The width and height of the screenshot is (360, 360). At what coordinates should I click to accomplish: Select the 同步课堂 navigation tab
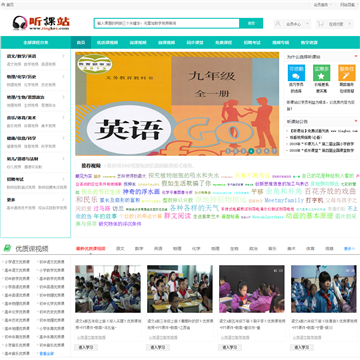tap(195, 43)
